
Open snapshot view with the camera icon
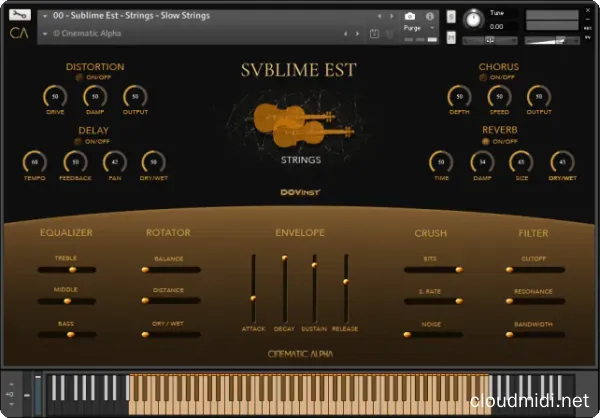[x=409, y=16]
